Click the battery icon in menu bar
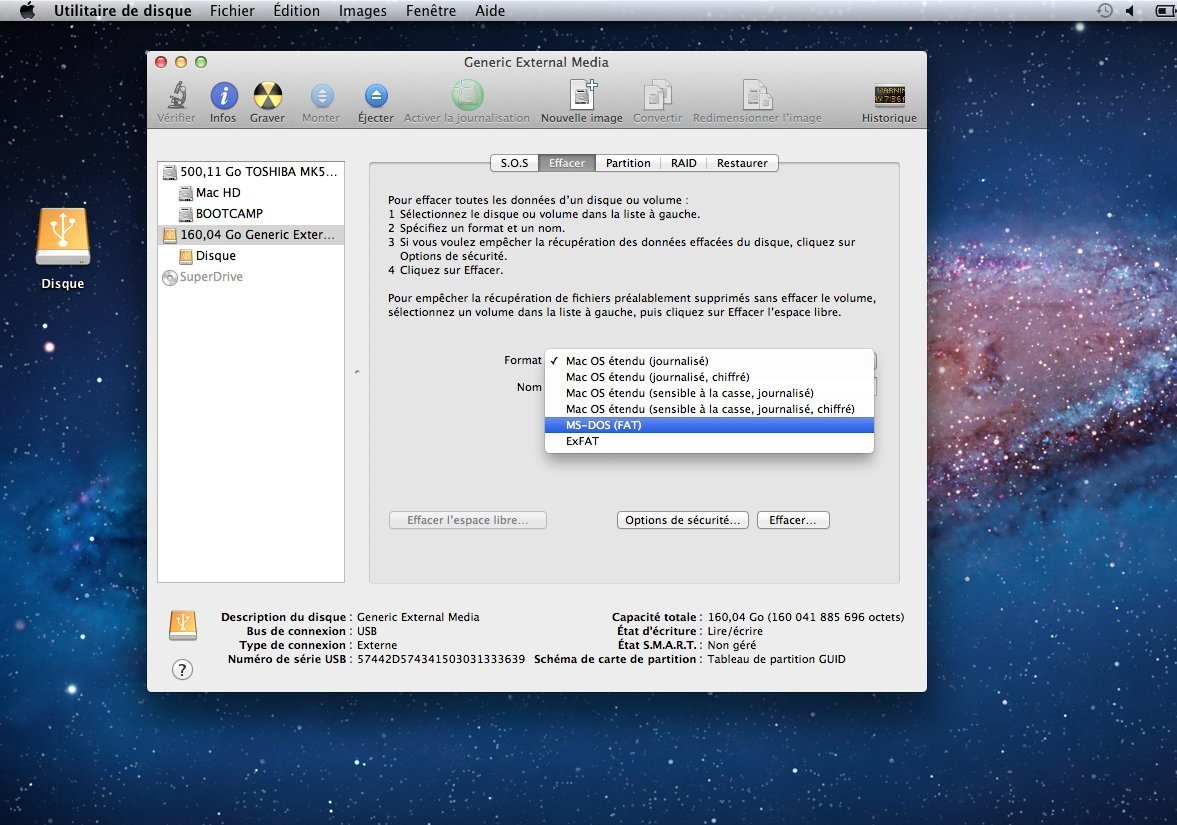 click(1166, 11)
